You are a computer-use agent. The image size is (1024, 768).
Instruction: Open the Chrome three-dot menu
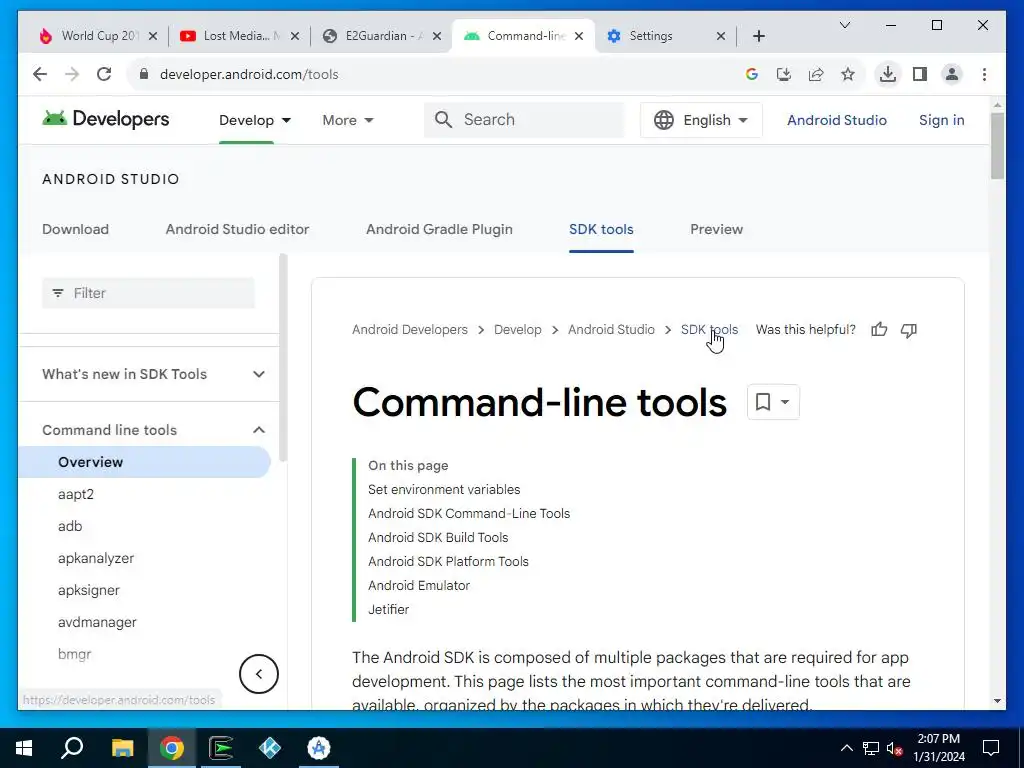tap(984, 74)
